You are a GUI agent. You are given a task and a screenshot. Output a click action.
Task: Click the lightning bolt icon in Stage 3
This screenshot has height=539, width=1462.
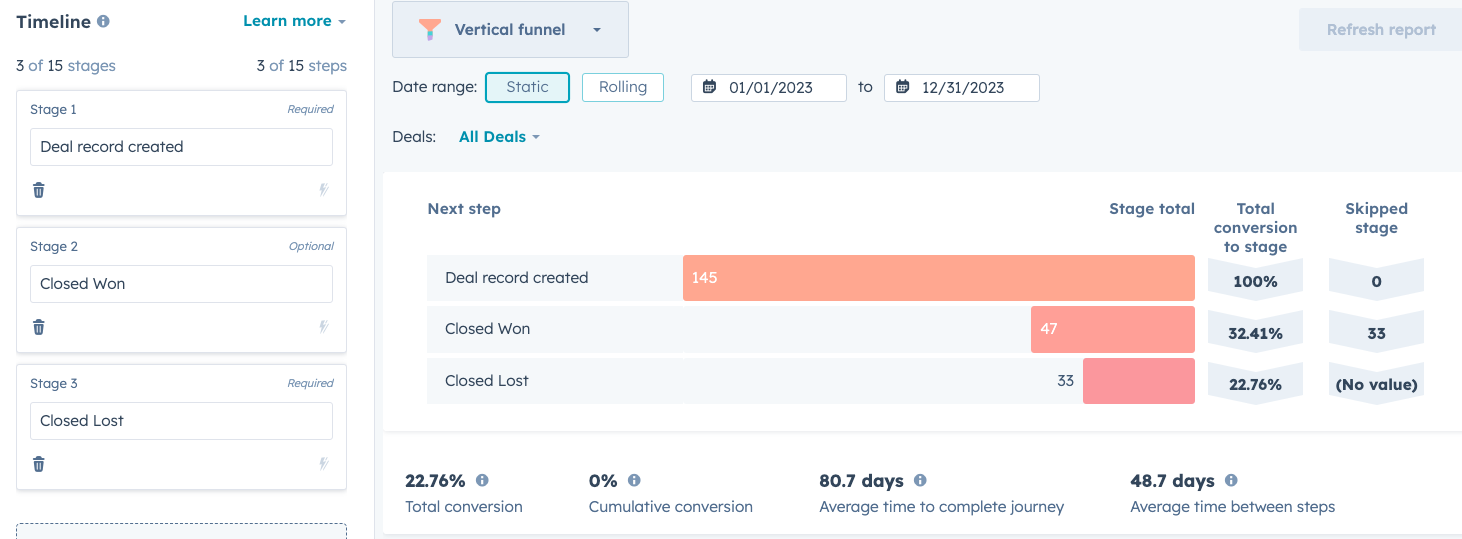(x=324, y=464)
